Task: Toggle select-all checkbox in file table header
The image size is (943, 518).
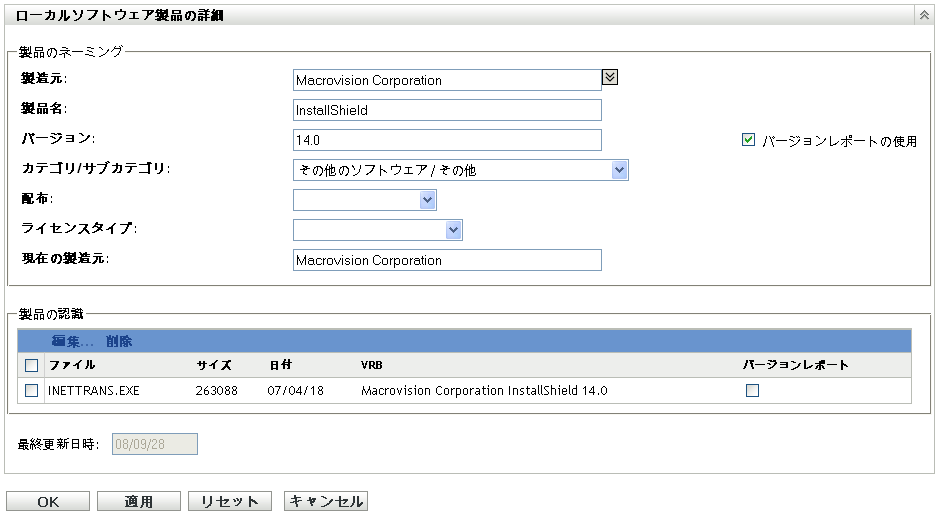Action: pyautogui.click(x=32, y=365)
